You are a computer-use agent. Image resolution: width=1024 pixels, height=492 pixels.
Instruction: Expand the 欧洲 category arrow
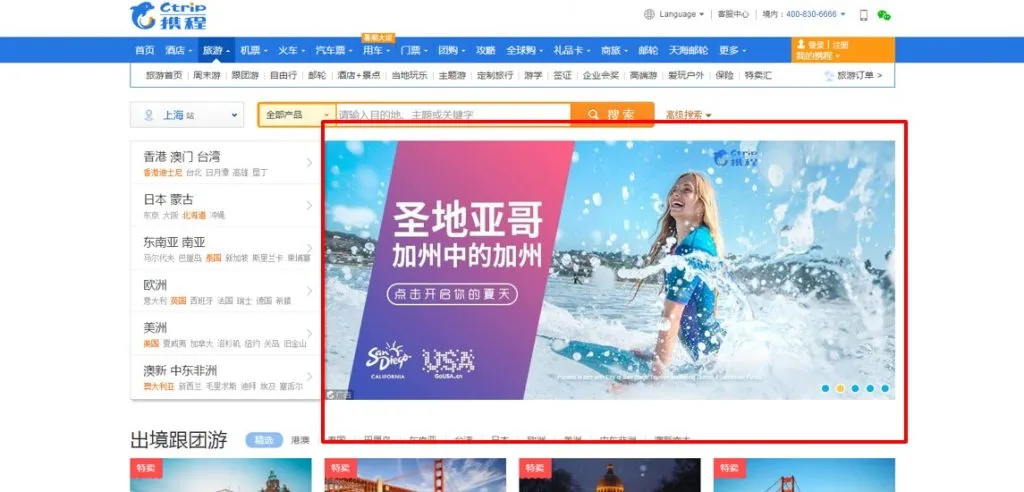[x=310, y=291]
